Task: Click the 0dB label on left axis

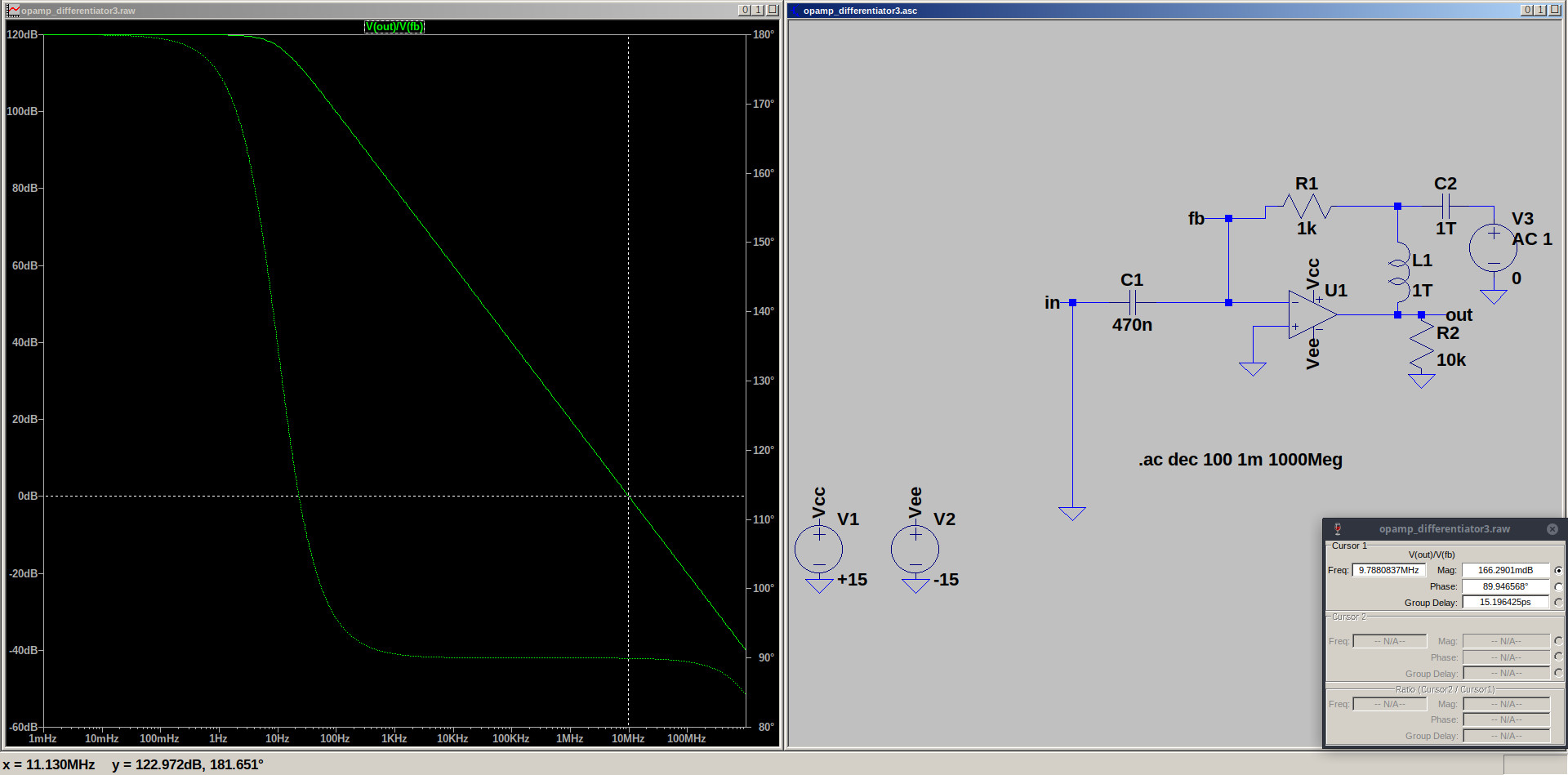Action: [x=28, y=496]
